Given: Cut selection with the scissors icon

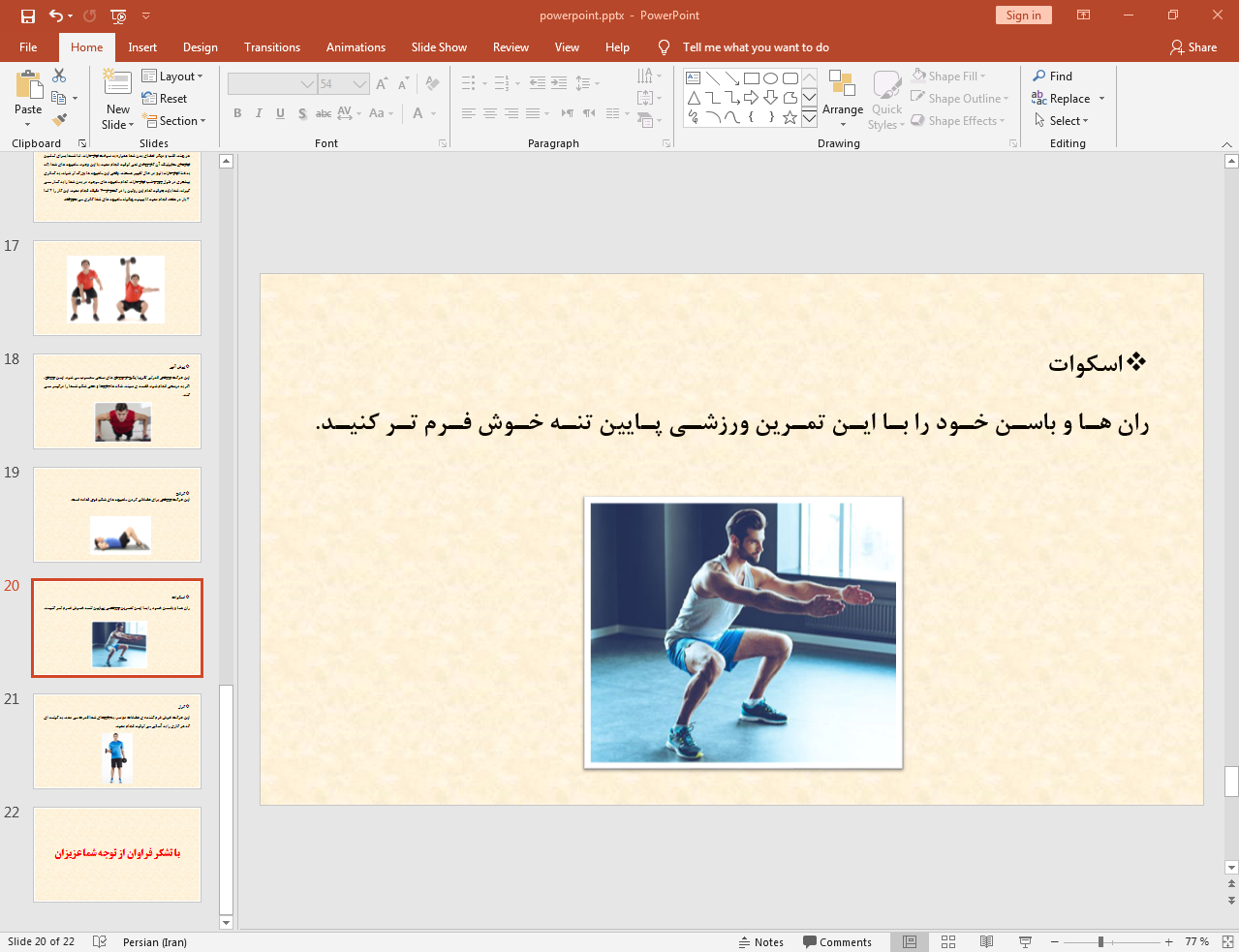Looking at the screenshot, I should (x=59, y=76).
